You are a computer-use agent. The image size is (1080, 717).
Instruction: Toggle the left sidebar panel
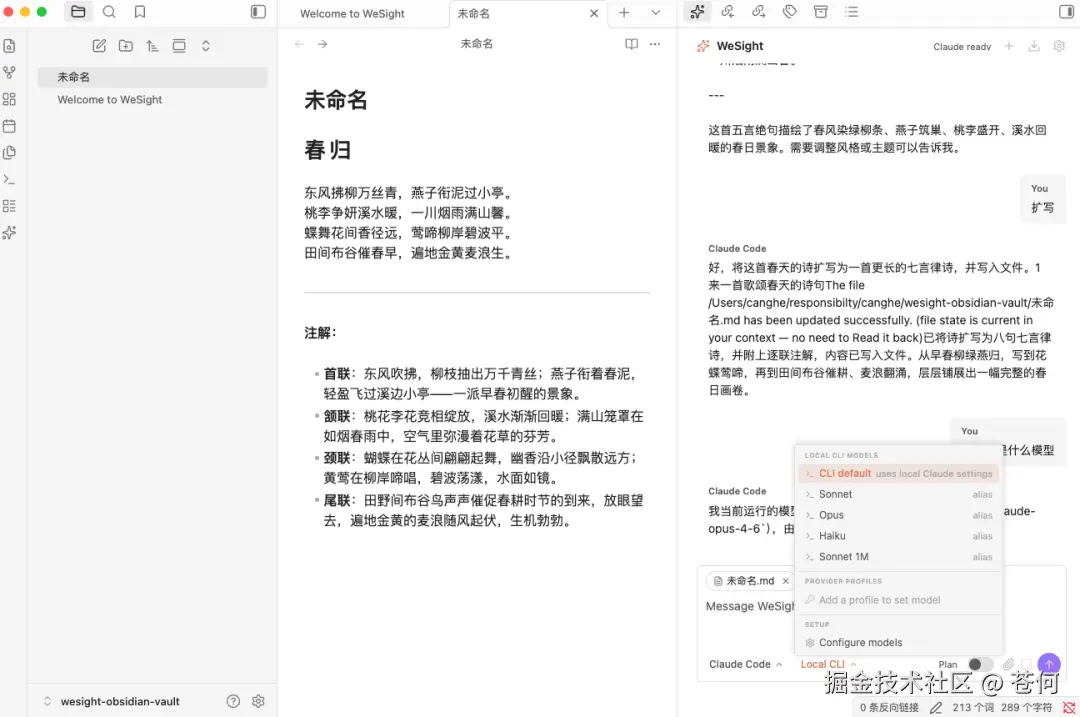[x=258, y=12]
